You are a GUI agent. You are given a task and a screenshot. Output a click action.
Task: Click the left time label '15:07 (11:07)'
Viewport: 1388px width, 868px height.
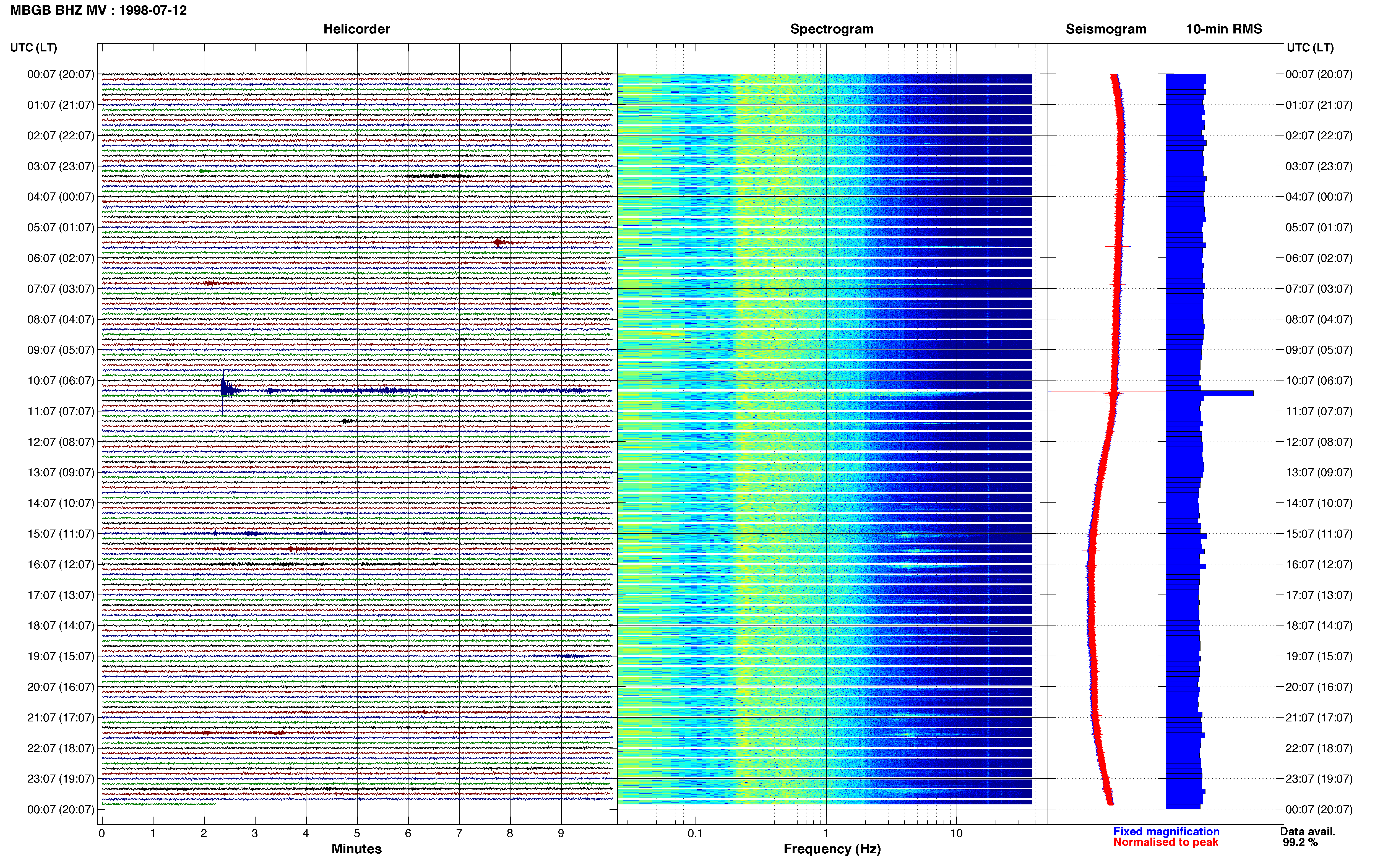[x=61, y=534]
